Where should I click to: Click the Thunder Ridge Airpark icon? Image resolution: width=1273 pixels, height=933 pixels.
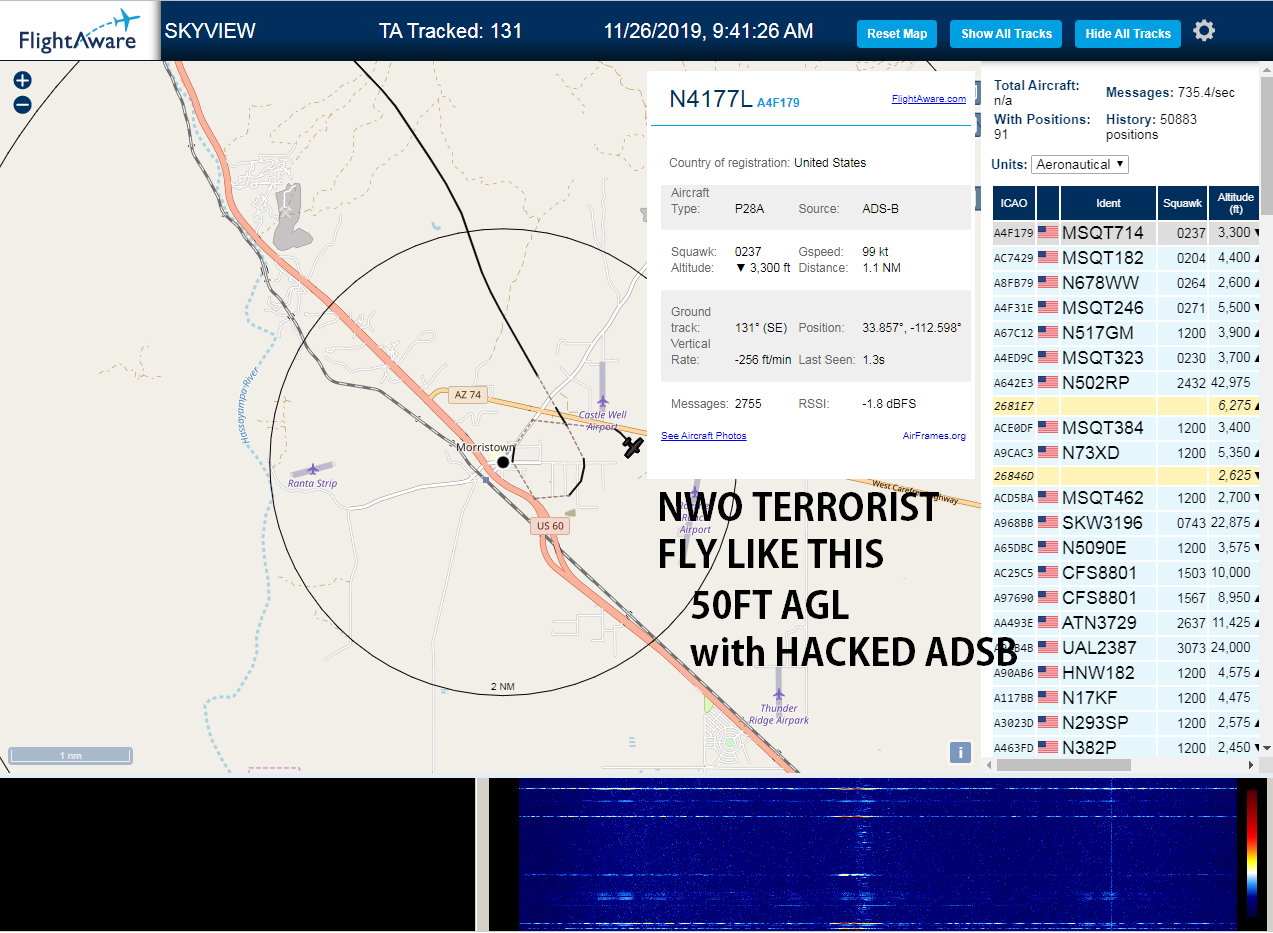(x=778, y=693)
